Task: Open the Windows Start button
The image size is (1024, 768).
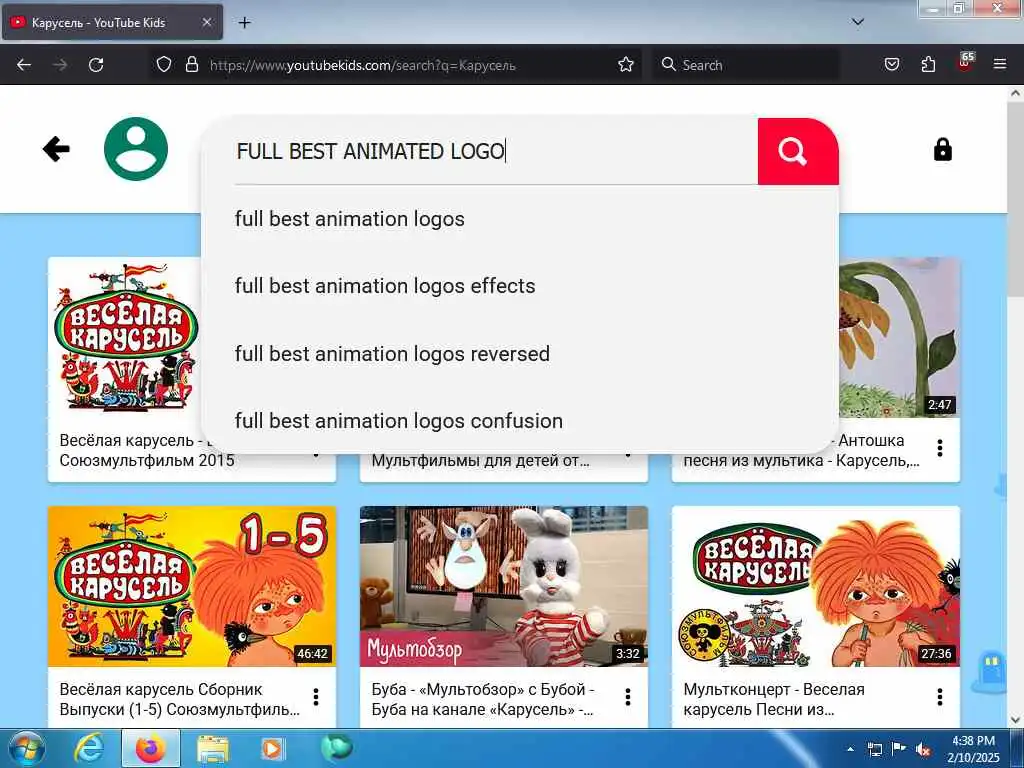Action: 25,749
